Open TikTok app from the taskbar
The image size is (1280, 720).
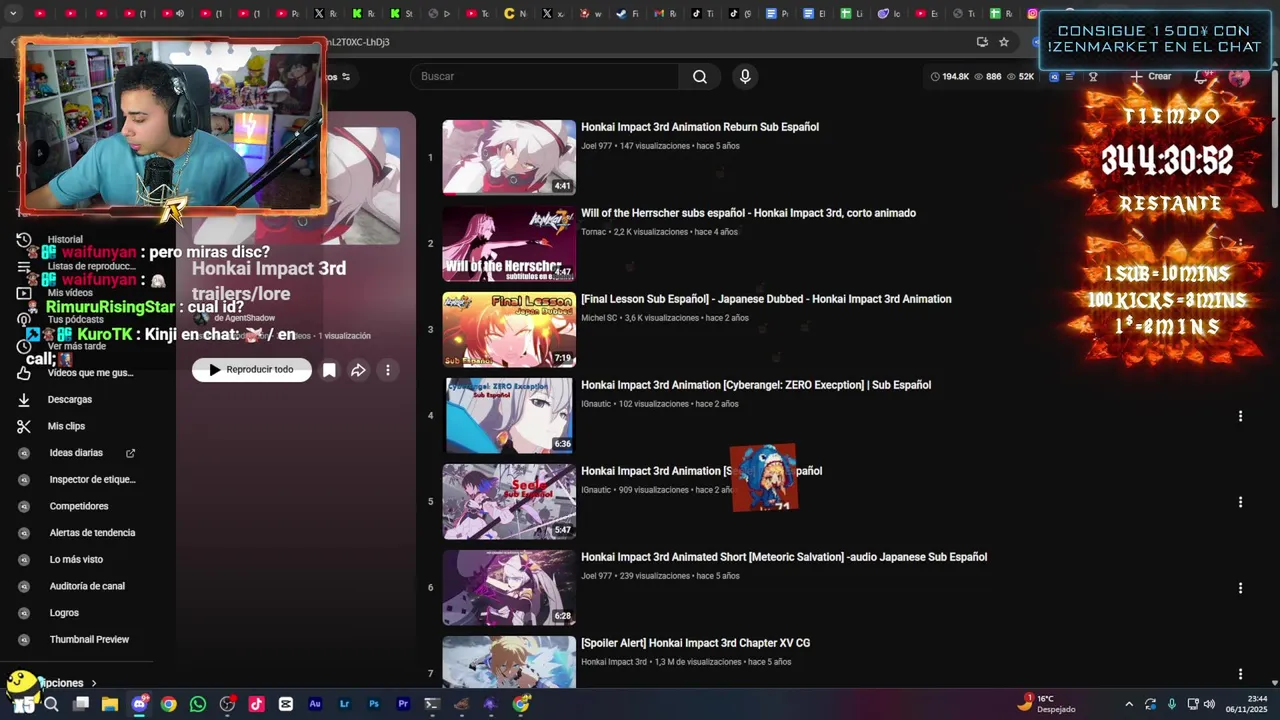pos(256,704)
